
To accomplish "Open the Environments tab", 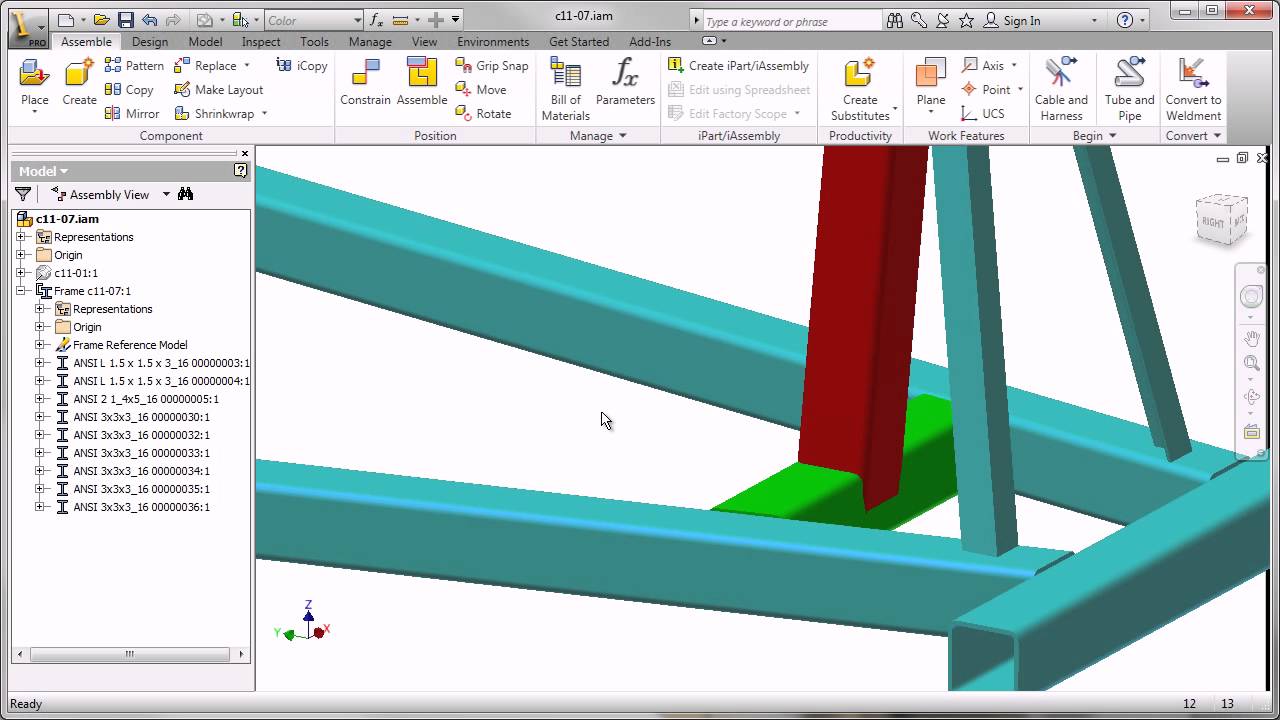I will [x=493, y=42].
